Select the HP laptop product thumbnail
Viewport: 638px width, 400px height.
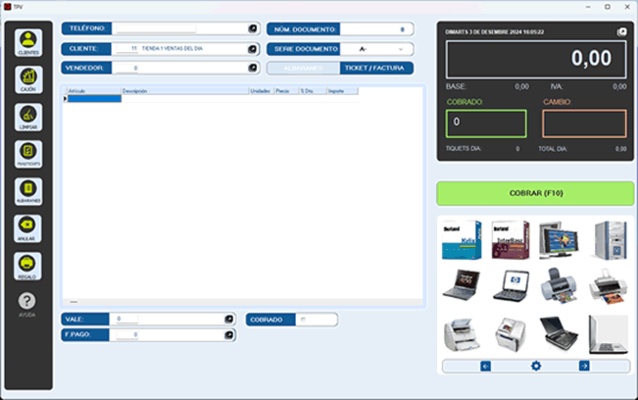click(511, 286)
